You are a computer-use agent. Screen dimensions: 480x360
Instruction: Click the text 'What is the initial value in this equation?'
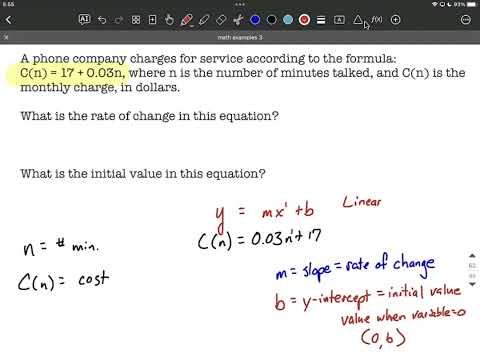(x=143, y=174)
